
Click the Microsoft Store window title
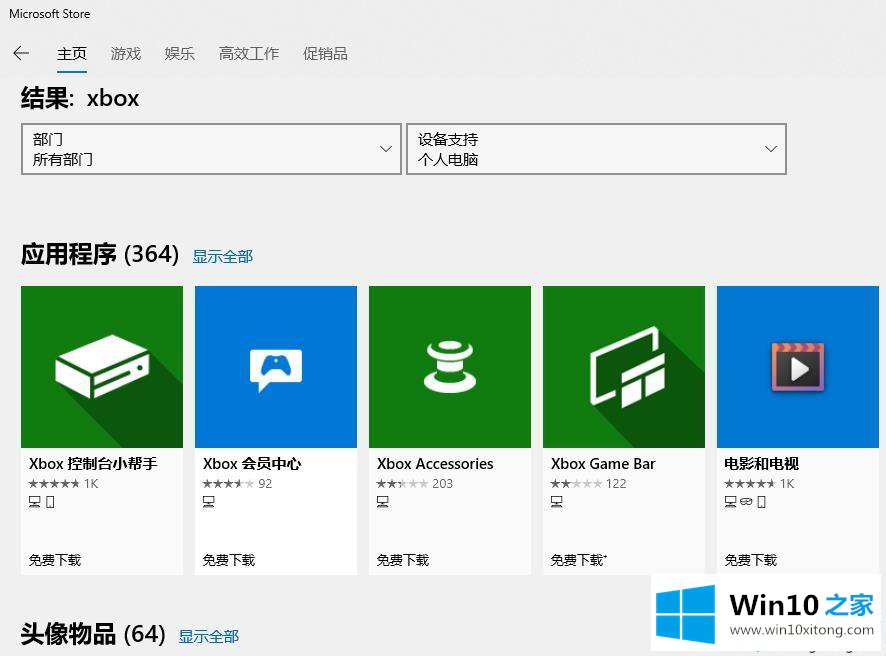(x=50, y=14)
